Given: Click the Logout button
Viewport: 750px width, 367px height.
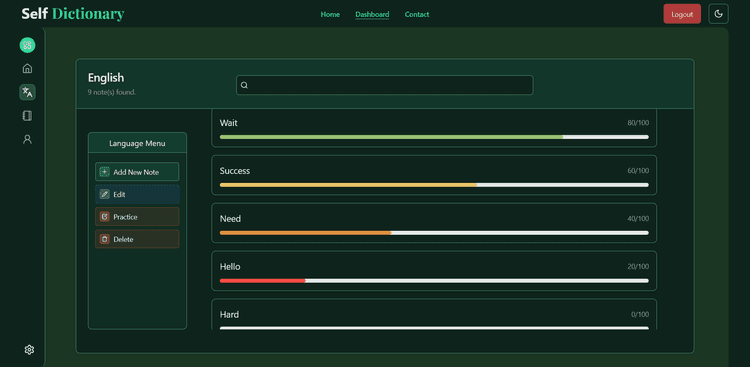Looking at the screenshot, I should [x=682, y=14].
